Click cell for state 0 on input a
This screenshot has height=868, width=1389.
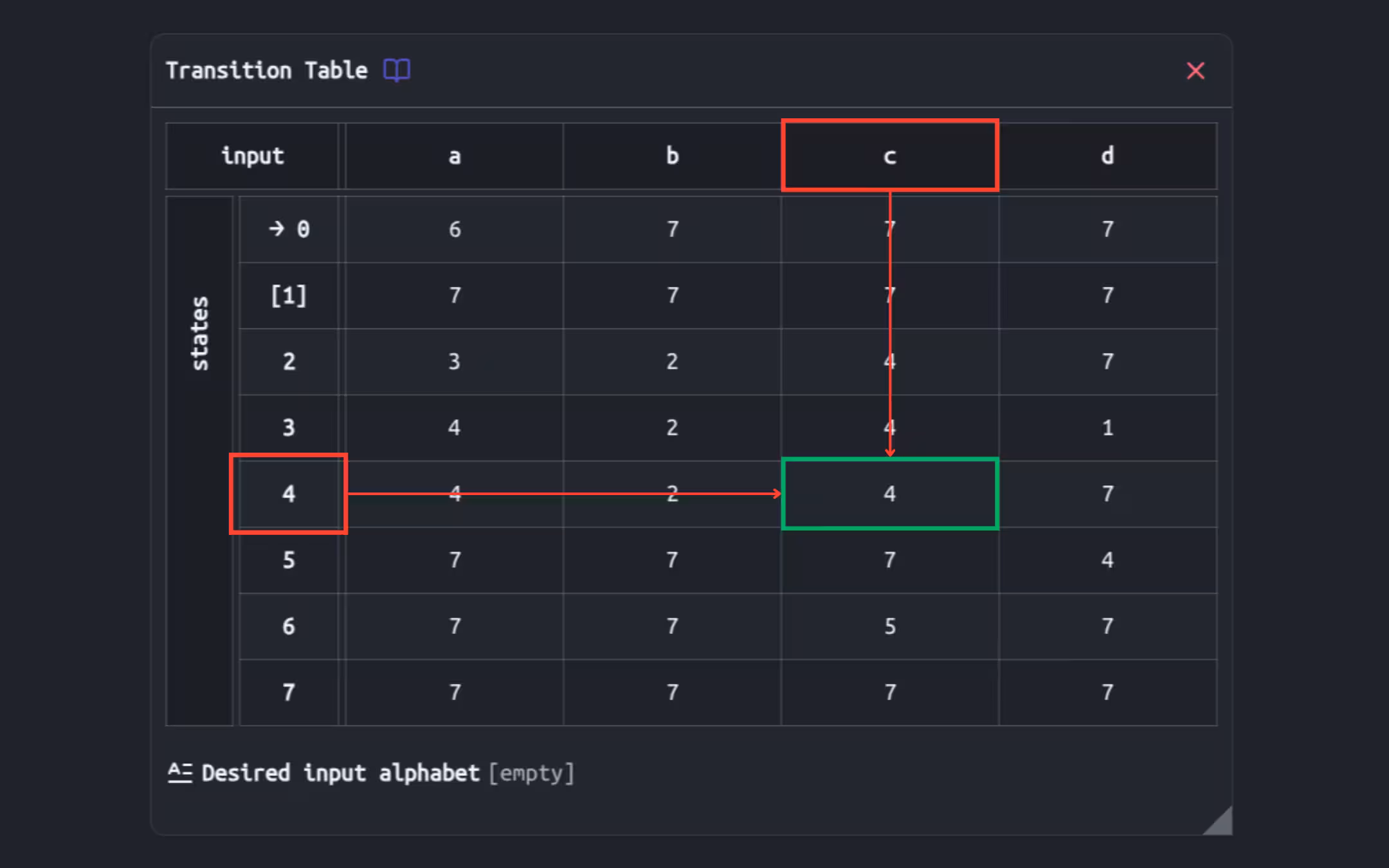[x=454, y=229]
